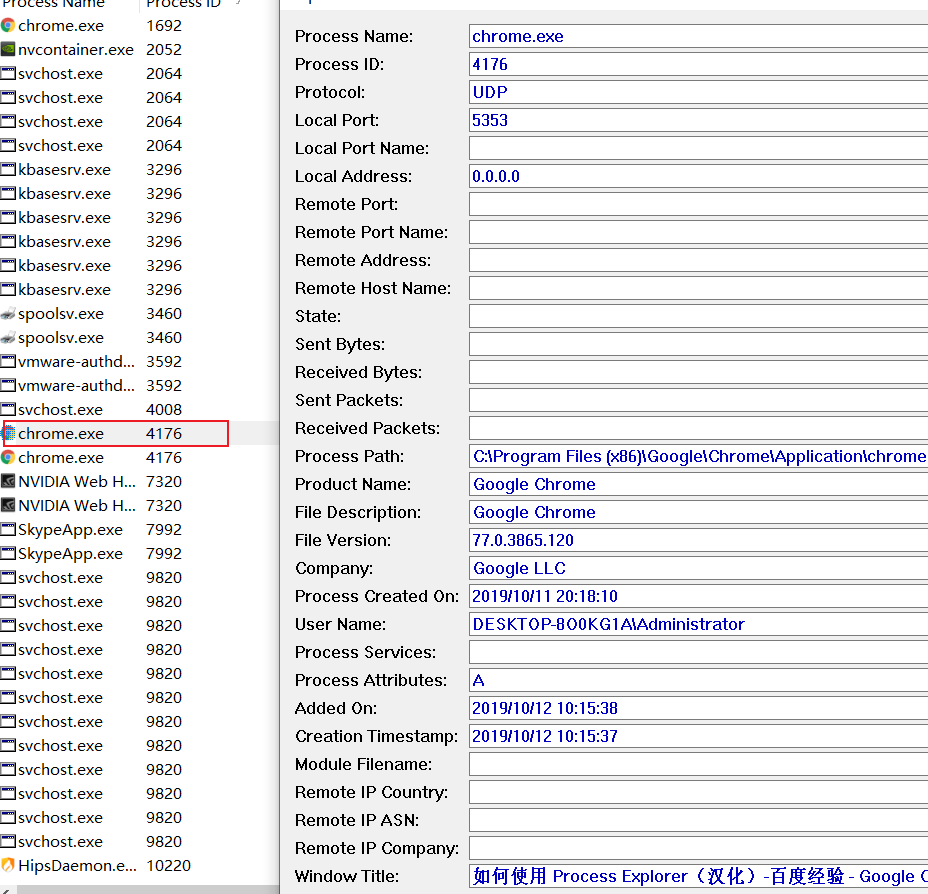
Task: Click the Company field showing Google LLC
Action: [x=698, y=569]
